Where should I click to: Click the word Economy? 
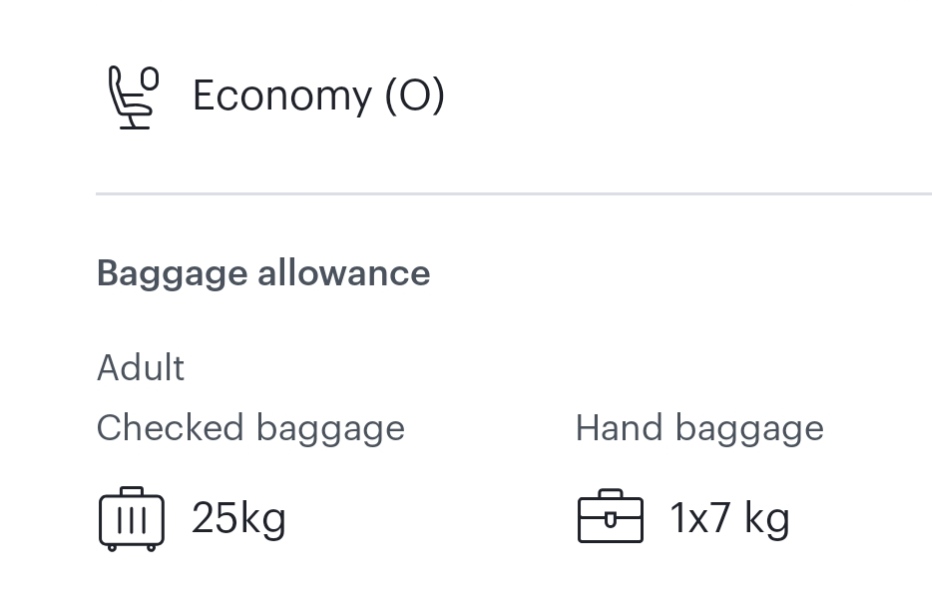point(282,97)
